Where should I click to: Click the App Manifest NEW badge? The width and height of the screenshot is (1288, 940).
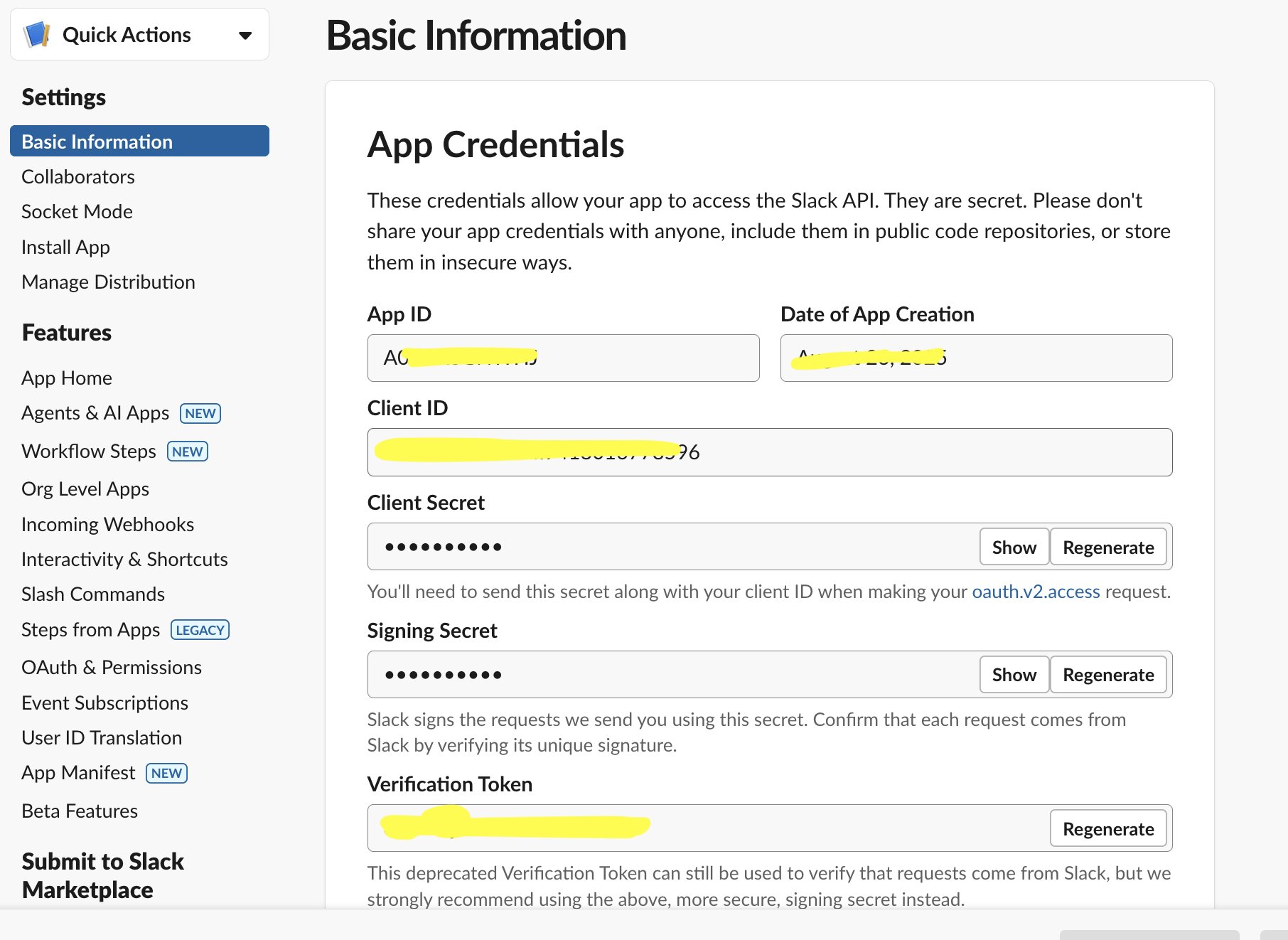[166, 773]
